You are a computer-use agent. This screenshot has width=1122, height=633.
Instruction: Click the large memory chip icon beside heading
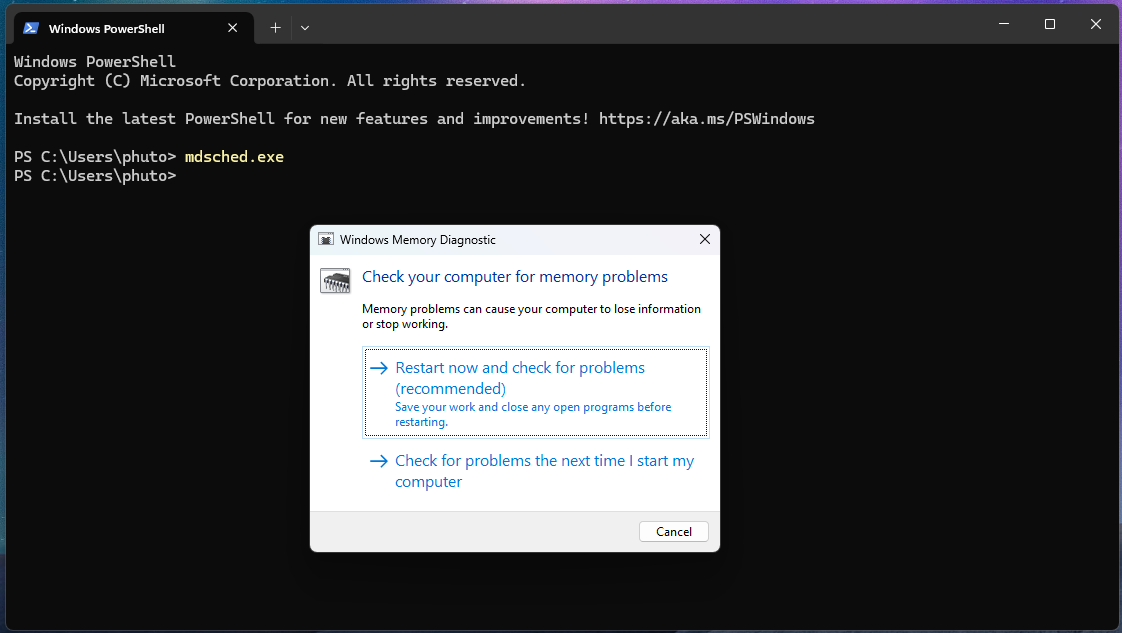coord(335,281)
